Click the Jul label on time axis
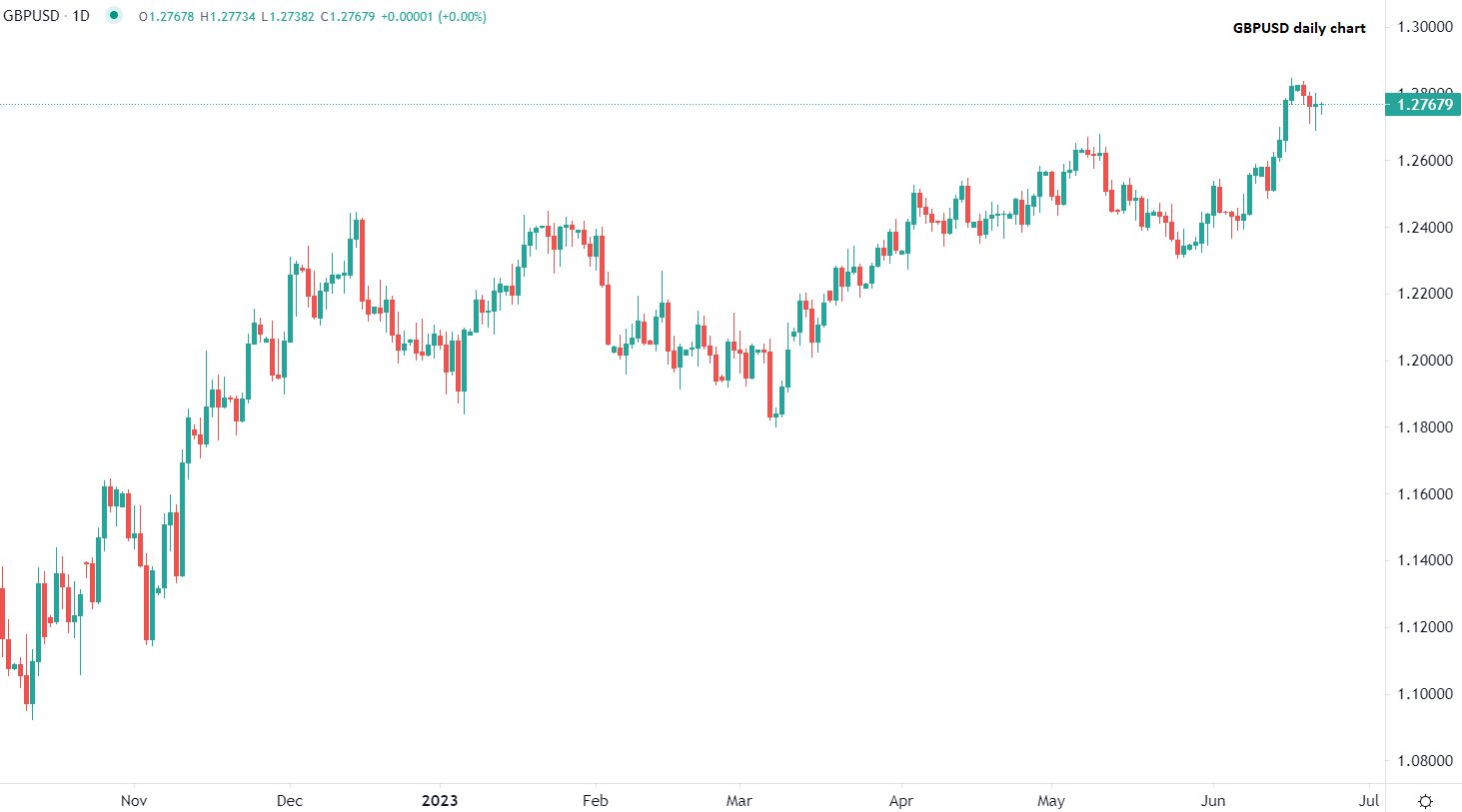 tap(1369, 801)
